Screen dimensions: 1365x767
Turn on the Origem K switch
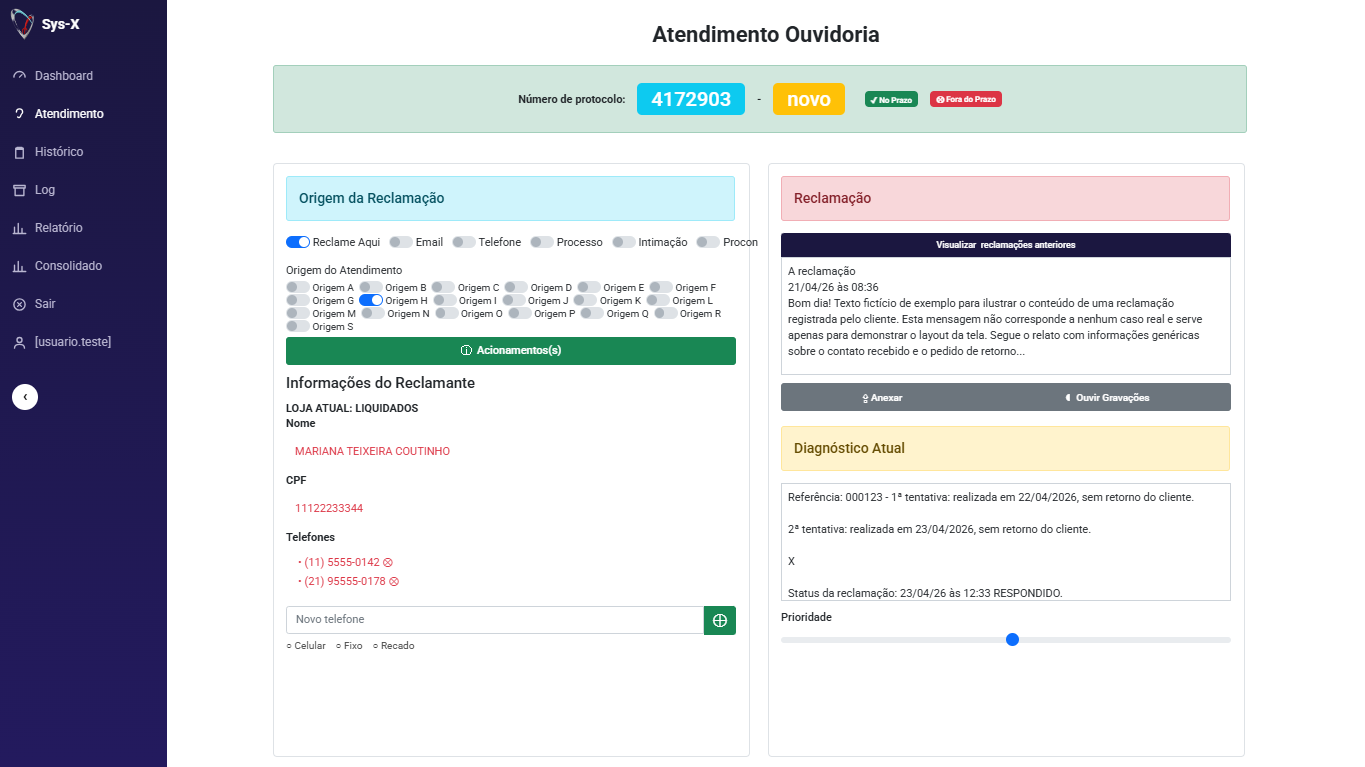point(585,300)
